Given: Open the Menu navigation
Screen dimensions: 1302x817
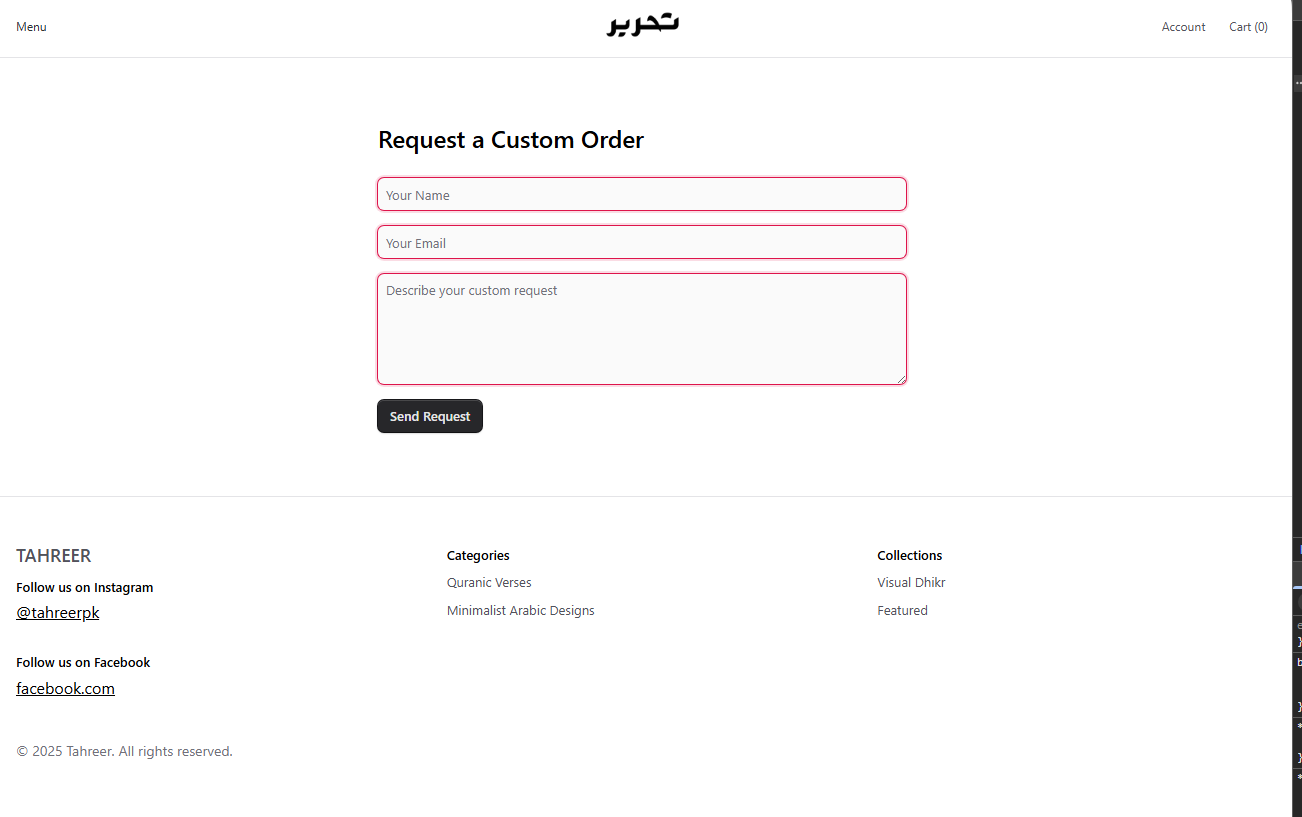Looking at the screenshot, I should 31,26.
